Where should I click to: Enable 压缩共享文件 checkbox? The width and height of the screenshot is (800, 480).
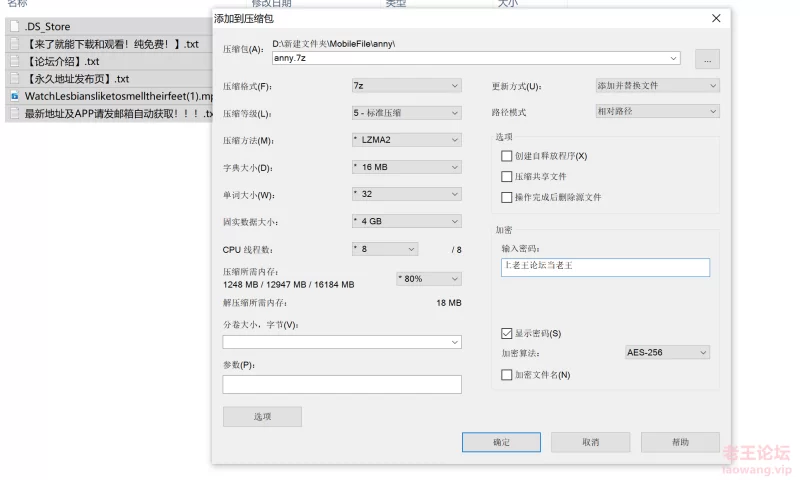point(506,176)
